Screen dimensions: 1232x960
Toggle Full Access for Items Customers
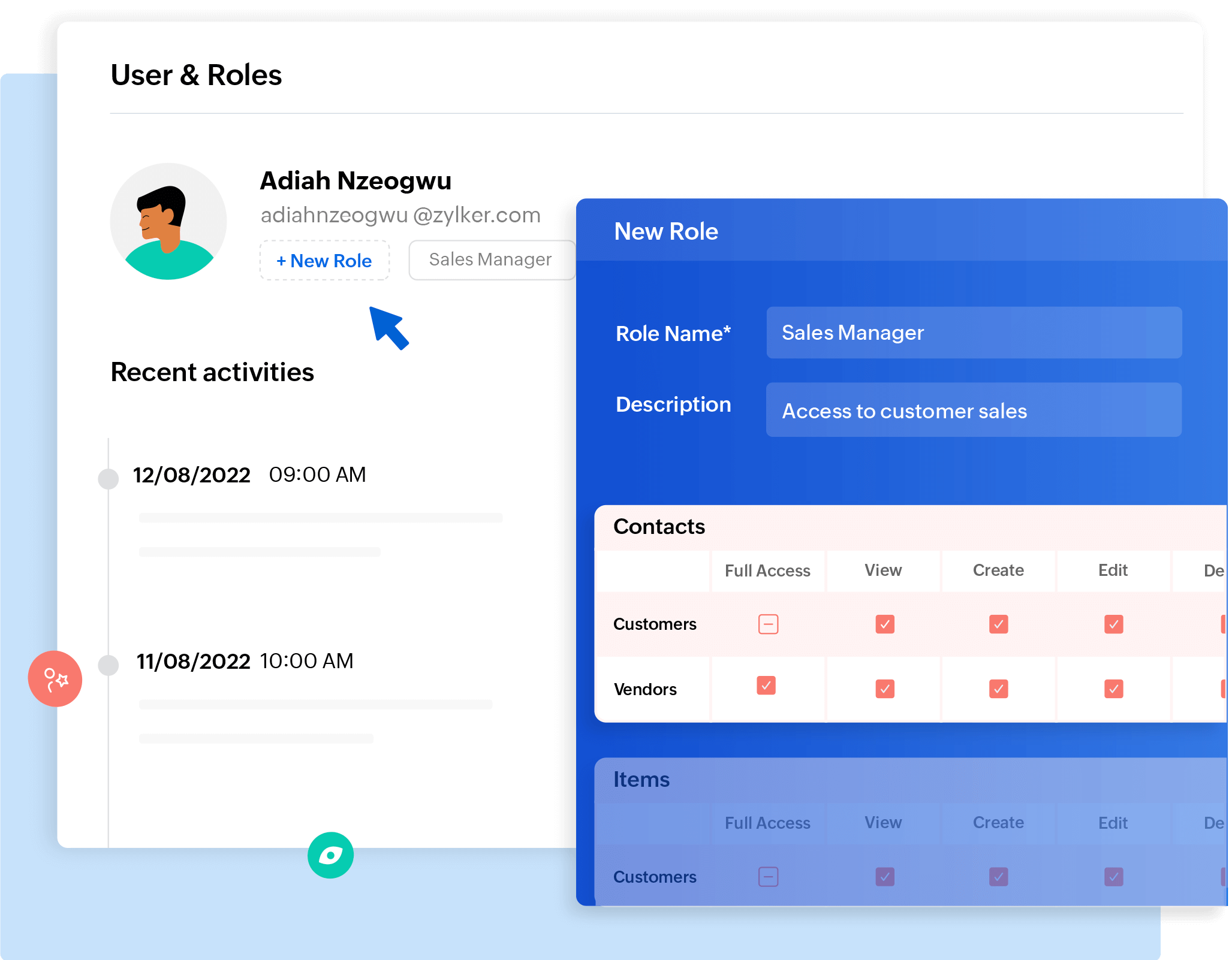768,877
